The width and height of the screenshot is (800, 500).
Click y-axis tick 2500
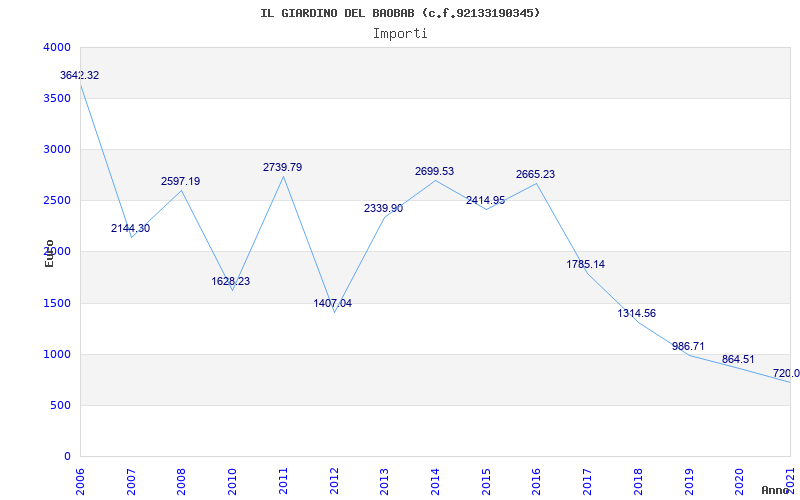point(57,201)
